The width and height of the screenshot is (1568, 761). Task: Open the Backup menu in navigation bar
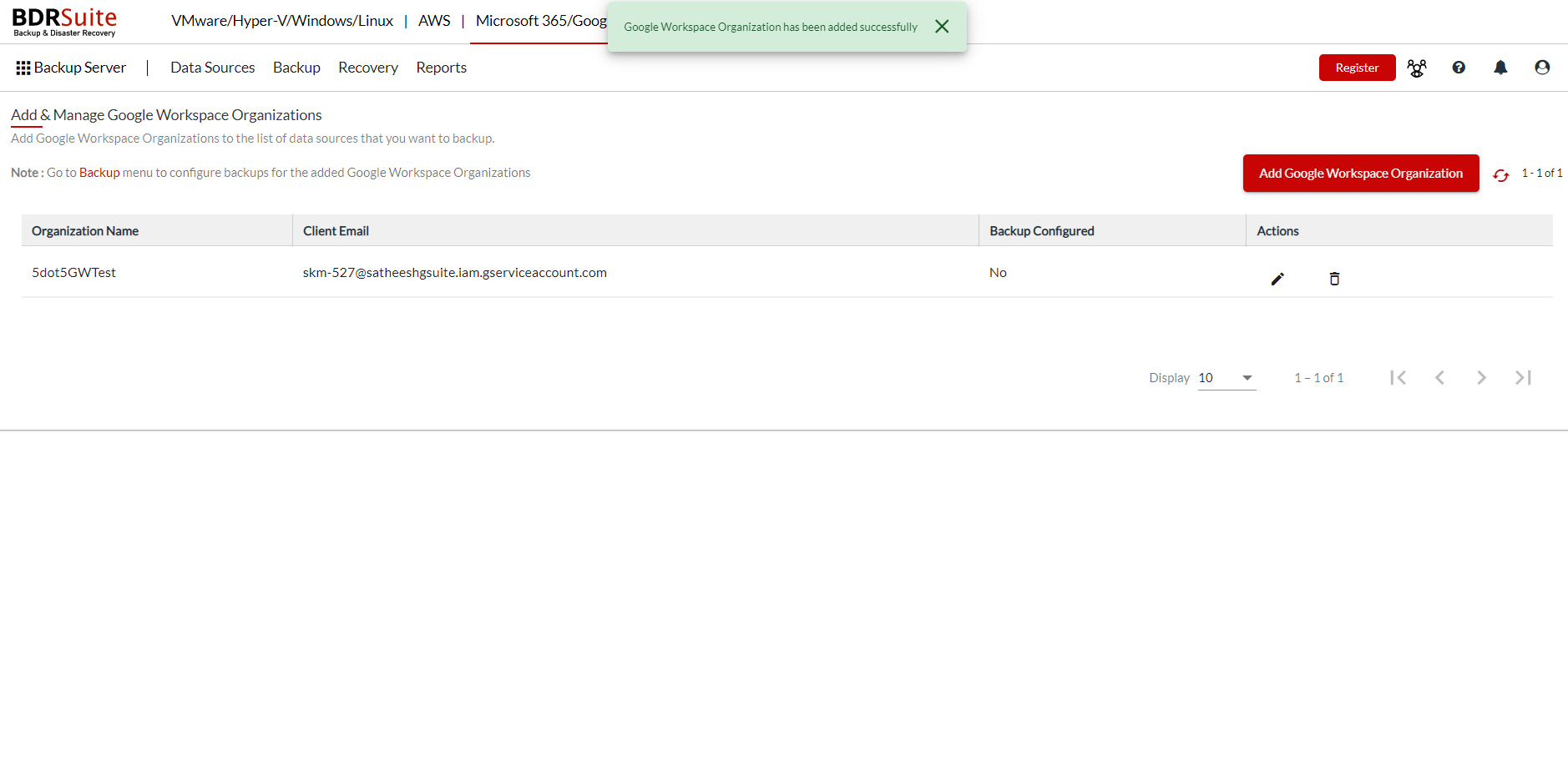point(296,68)
